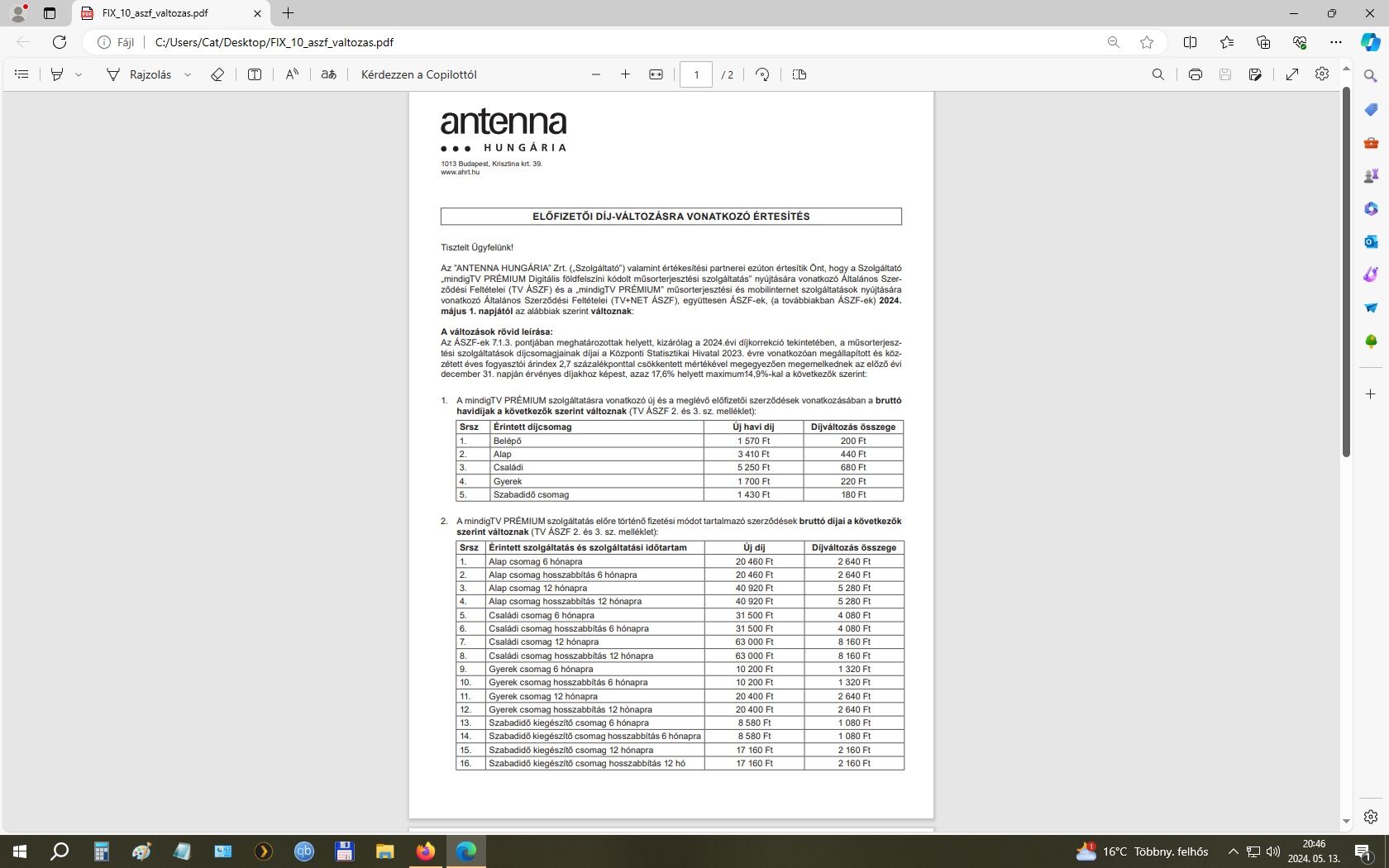This screenshot has width=1389, height=868.
Task: Open the favorites list
Action: (1227, 42)
